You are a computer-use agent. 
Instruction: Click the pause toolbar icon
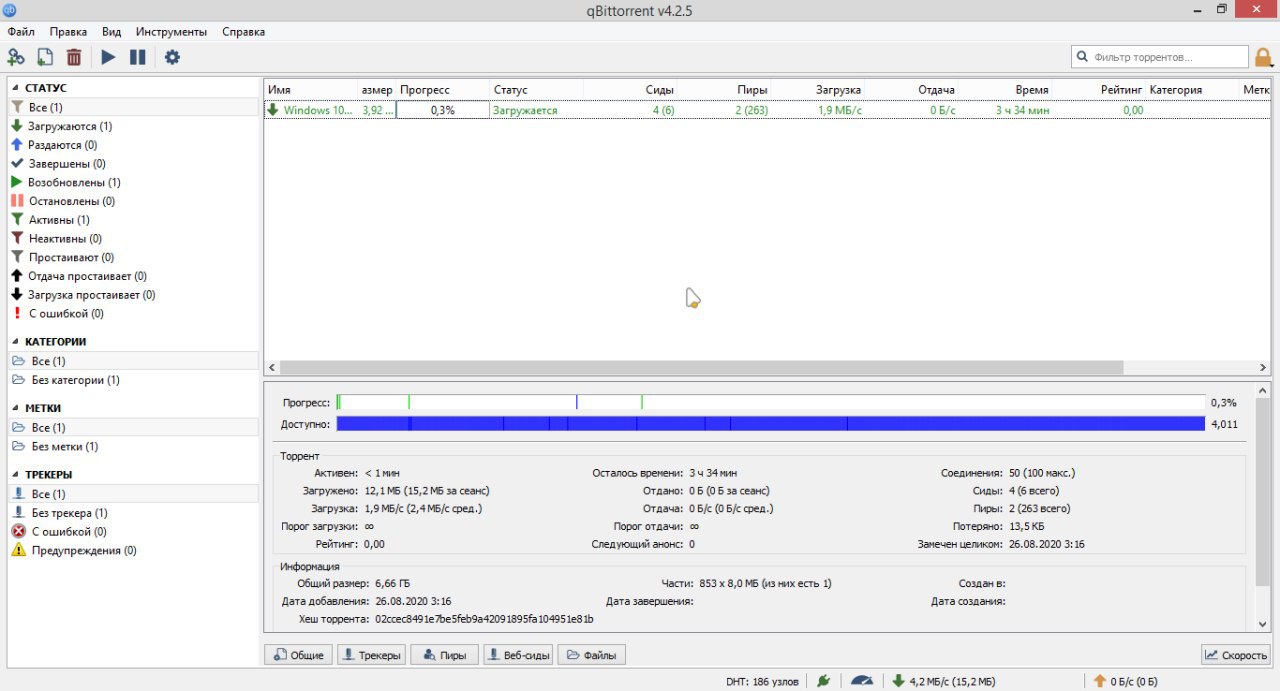138,57
